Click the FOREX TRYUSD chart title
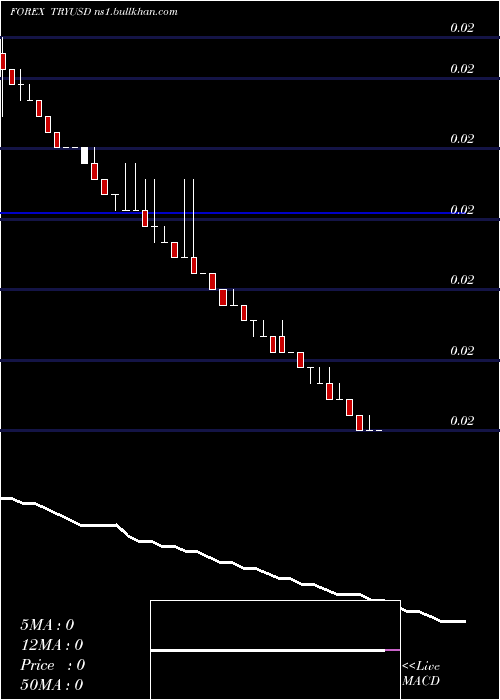500x700 pixels. click(94, 12)
